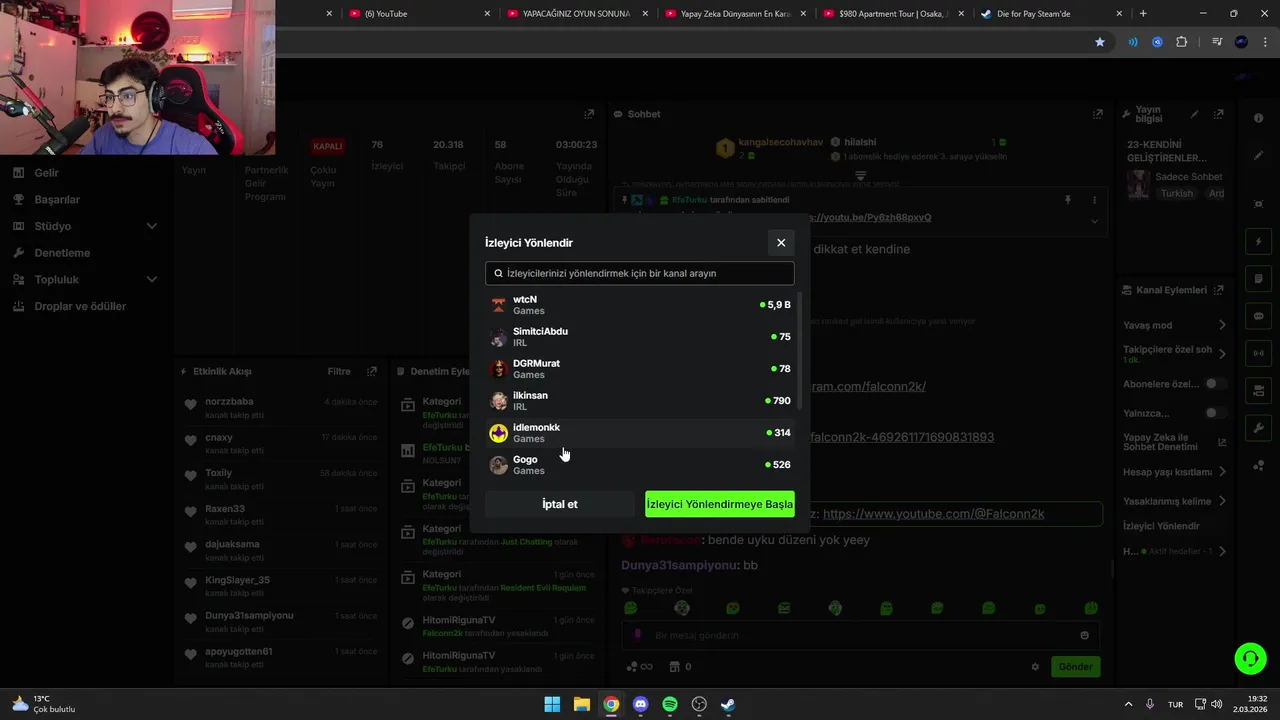The width and height of the screenshot is (1280, 720).
Task: Open a new browser tab
Action: coord(1143,14)
